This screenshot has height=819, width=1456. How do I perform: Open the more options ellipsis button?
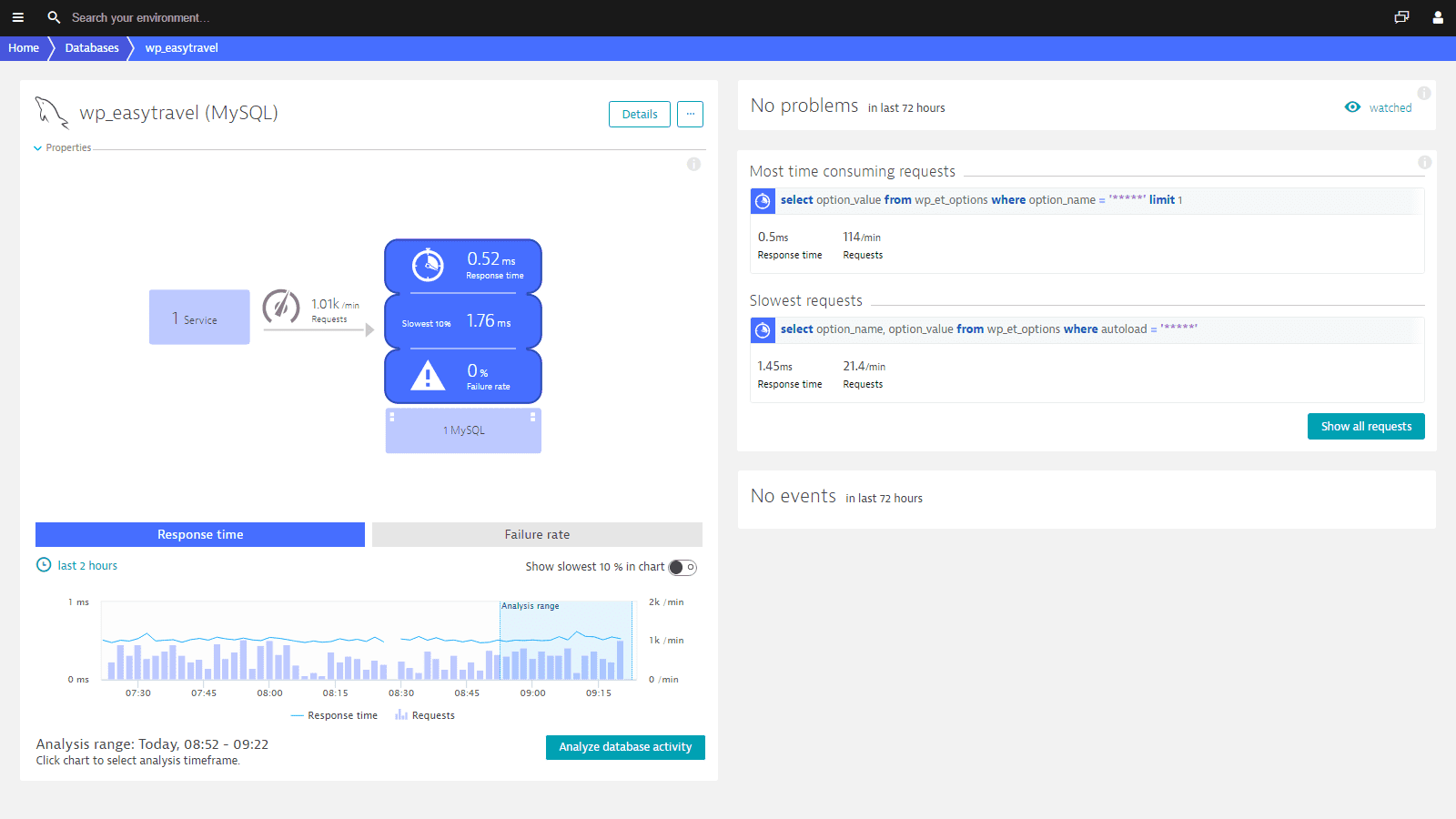[691, 114]
